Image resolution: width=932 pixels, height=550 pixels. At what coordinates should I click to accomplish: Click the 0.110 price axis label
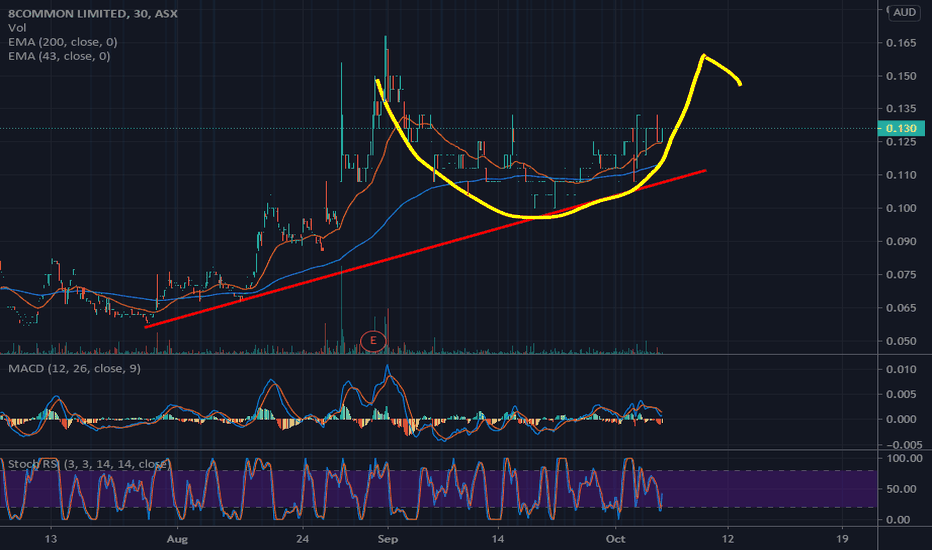[901, 175]
